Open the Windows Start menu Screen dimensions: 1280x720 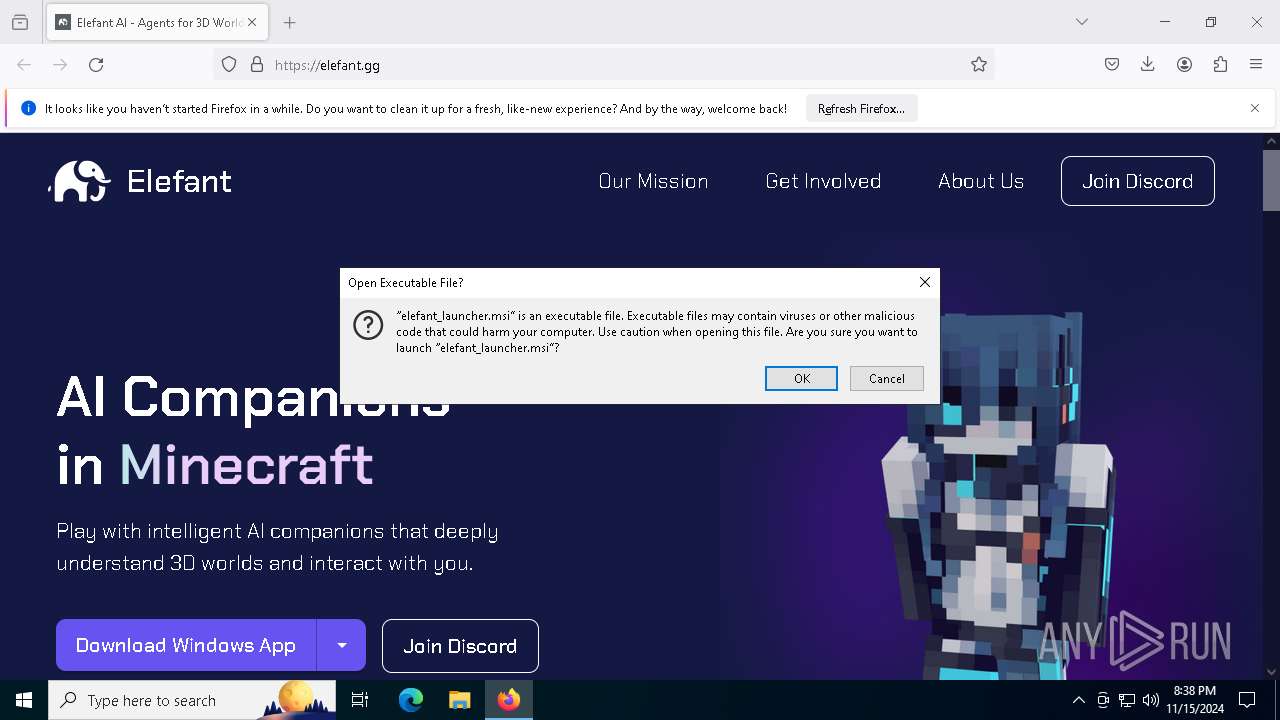[x=24, y=700]
